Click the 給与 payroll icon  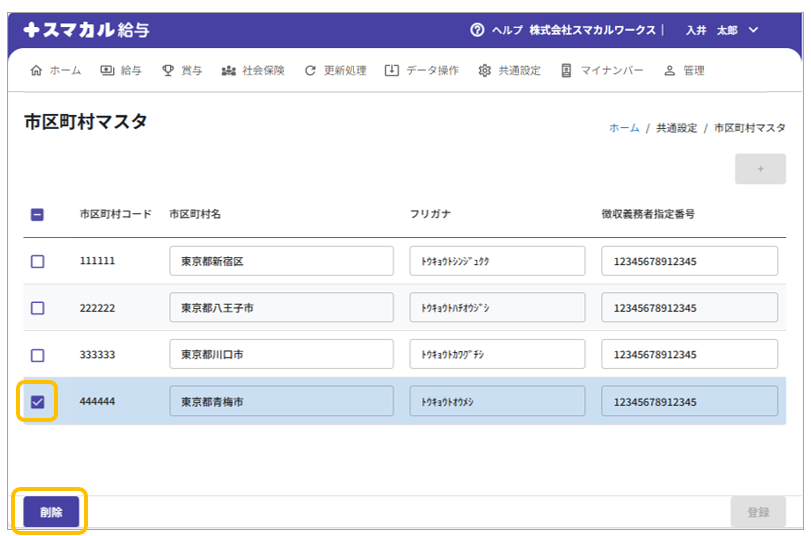tap(107, 71)
